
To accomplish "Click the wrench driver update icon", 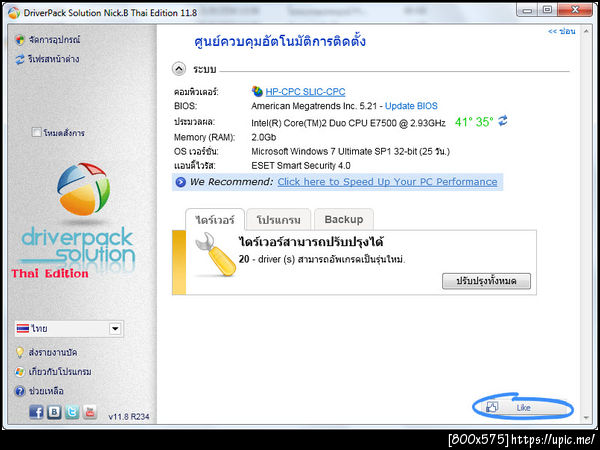I will [215, 254].
